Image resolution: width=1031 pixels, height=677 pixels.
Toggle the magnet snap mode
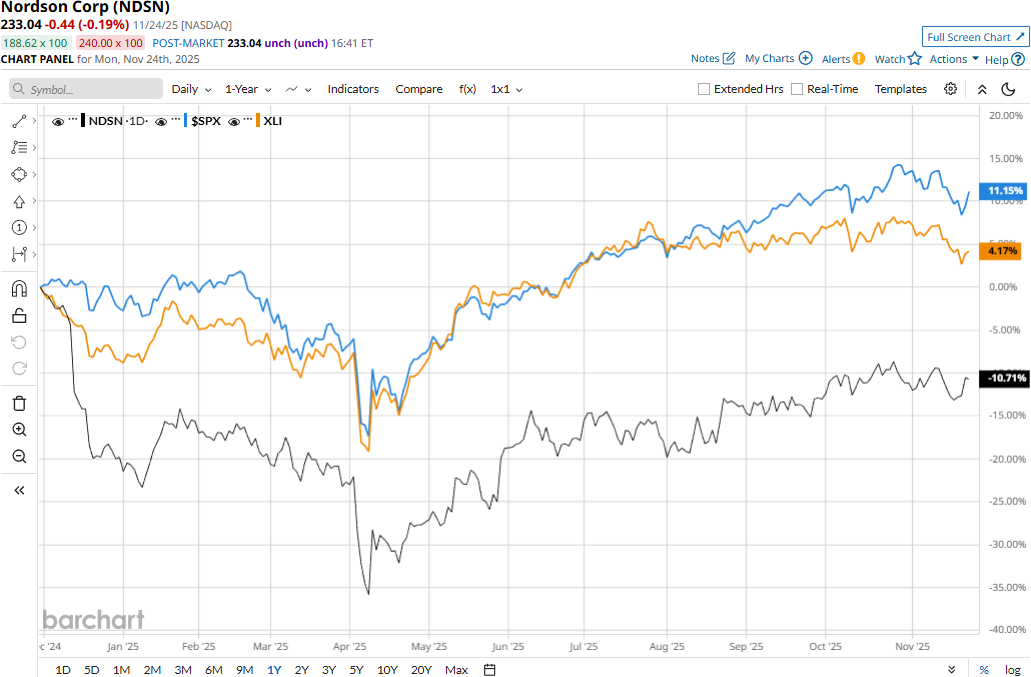(x=19, y=289)
